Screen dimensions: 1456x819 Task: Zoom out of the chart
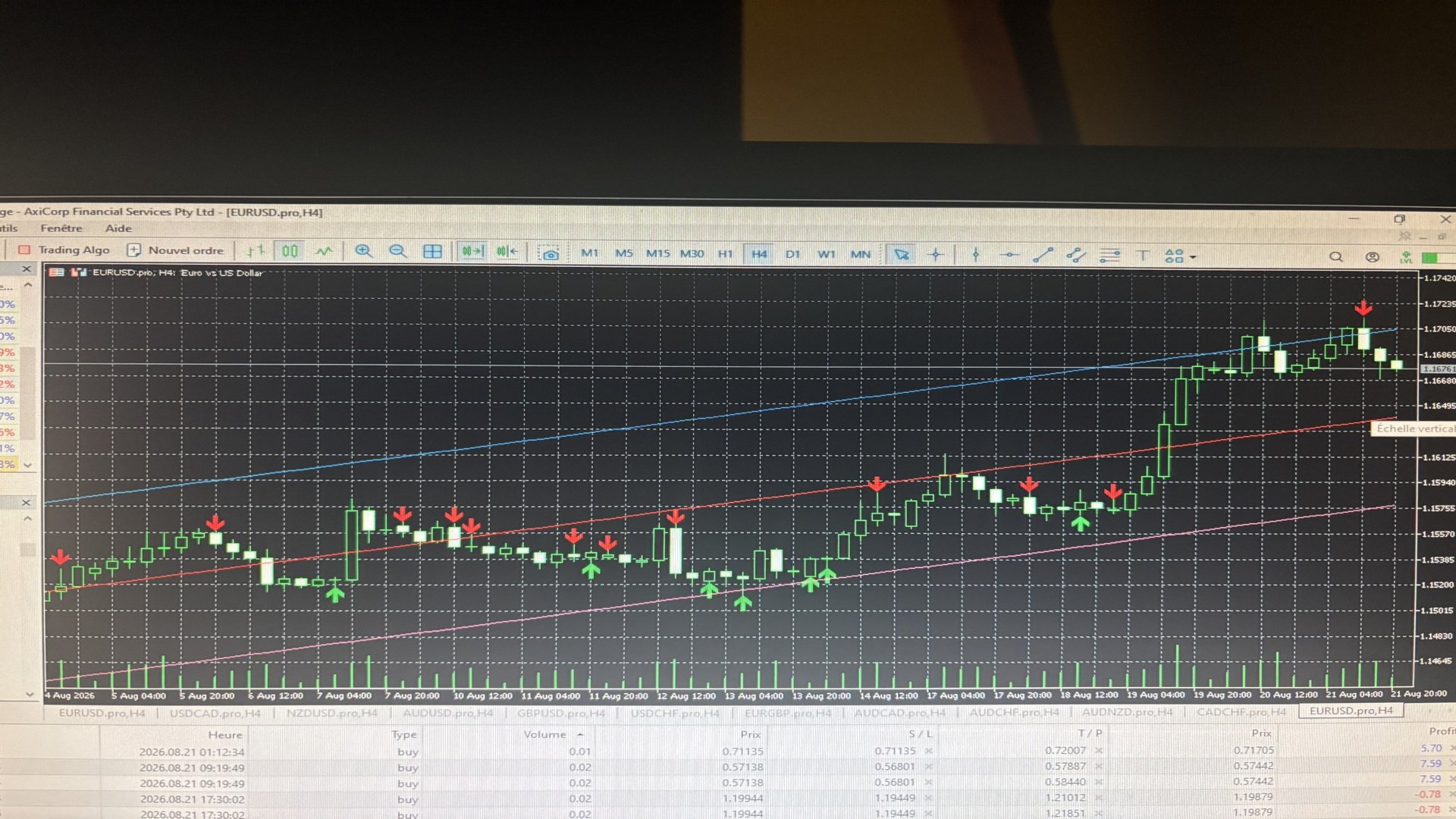click(397, 252)
